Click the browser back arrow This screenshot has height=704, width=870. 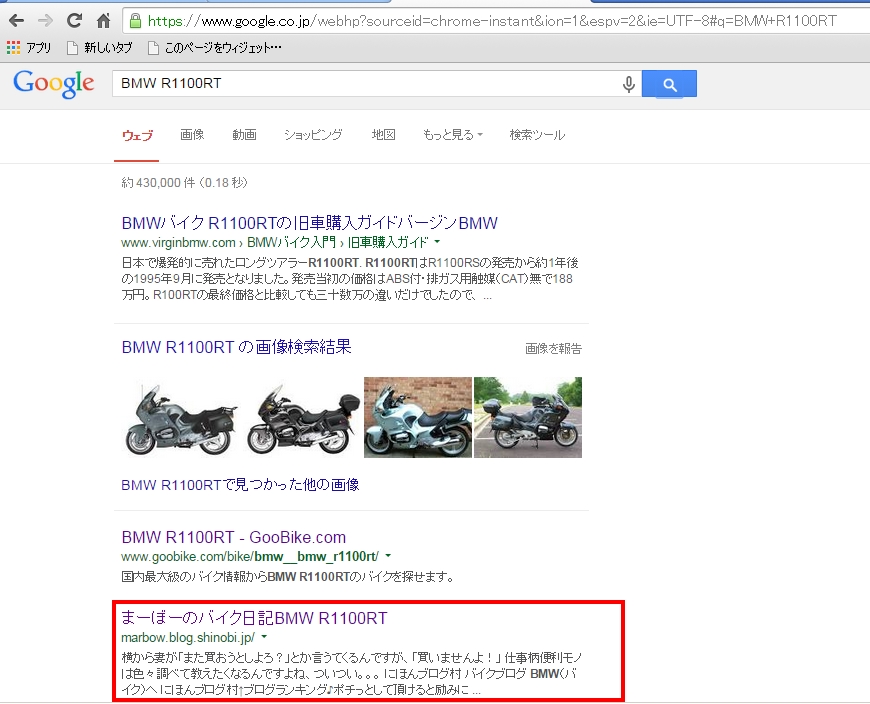(x=17, y=21)
